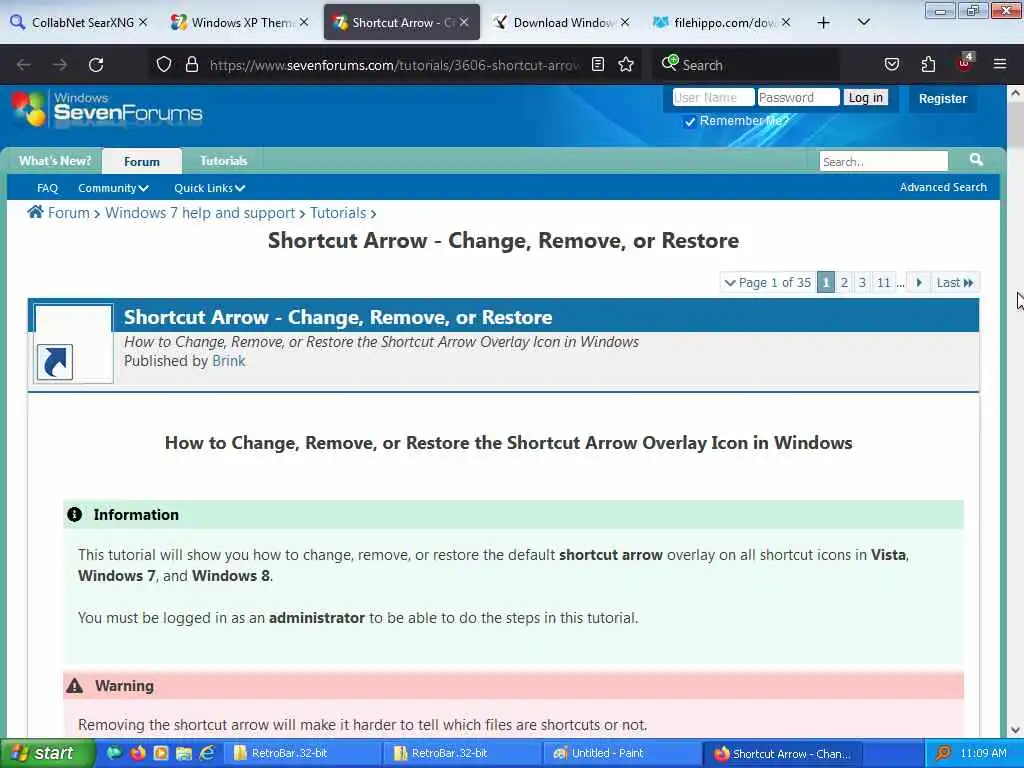Close the Download Windows tab

coord(625,22)
